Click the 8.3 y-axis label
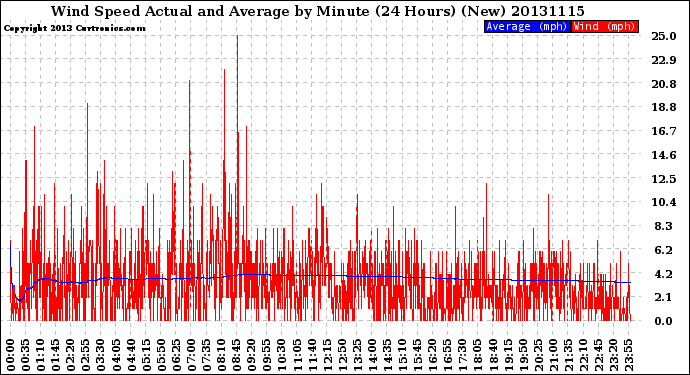This screenshot has width=690, height=375. click(x=664, y=226)
